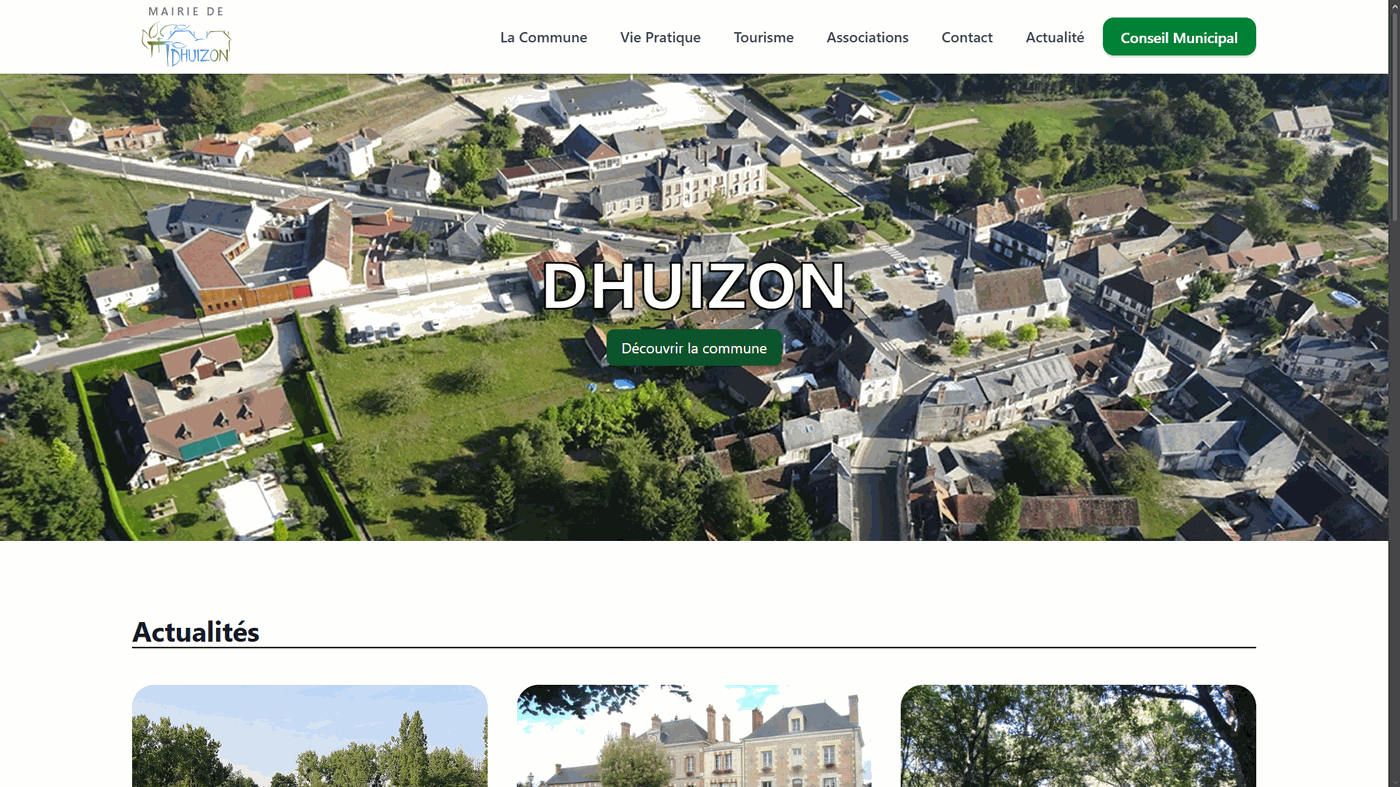
Task: Go to the Tourisme section
Action: [x=763, y=37]
